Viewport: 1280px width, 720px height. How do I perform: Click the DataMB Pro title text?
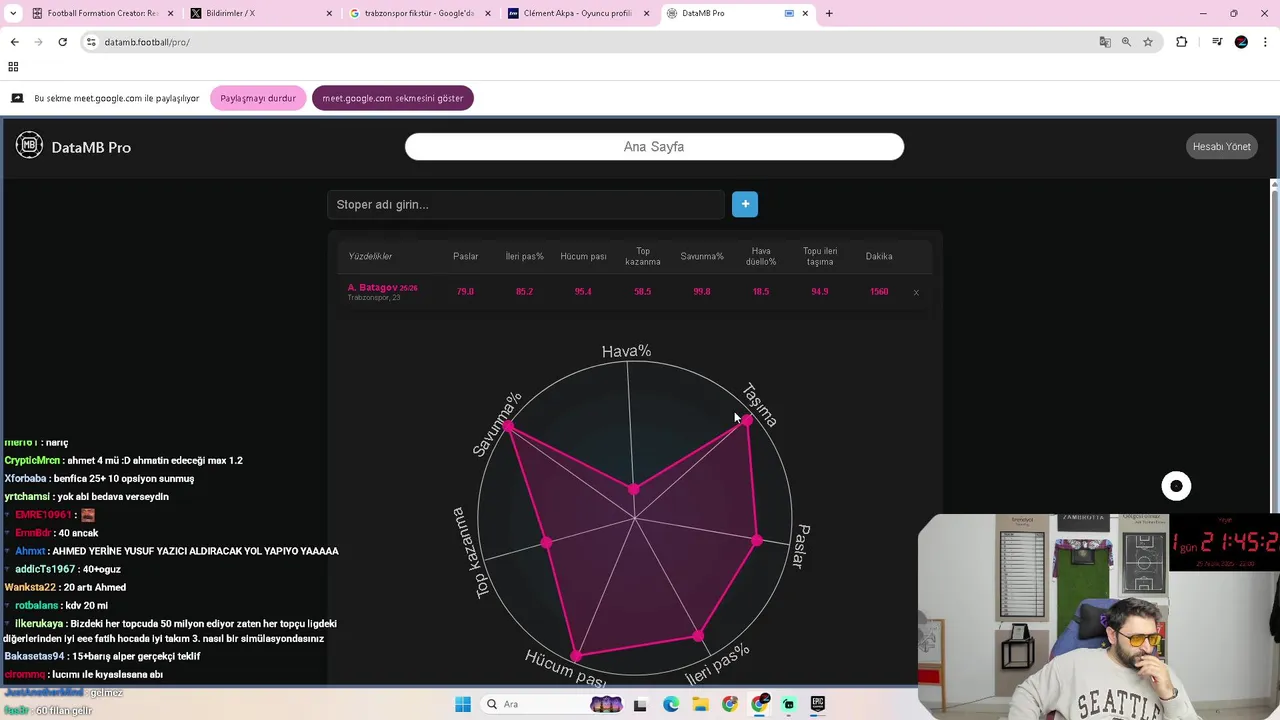point(91,147)
